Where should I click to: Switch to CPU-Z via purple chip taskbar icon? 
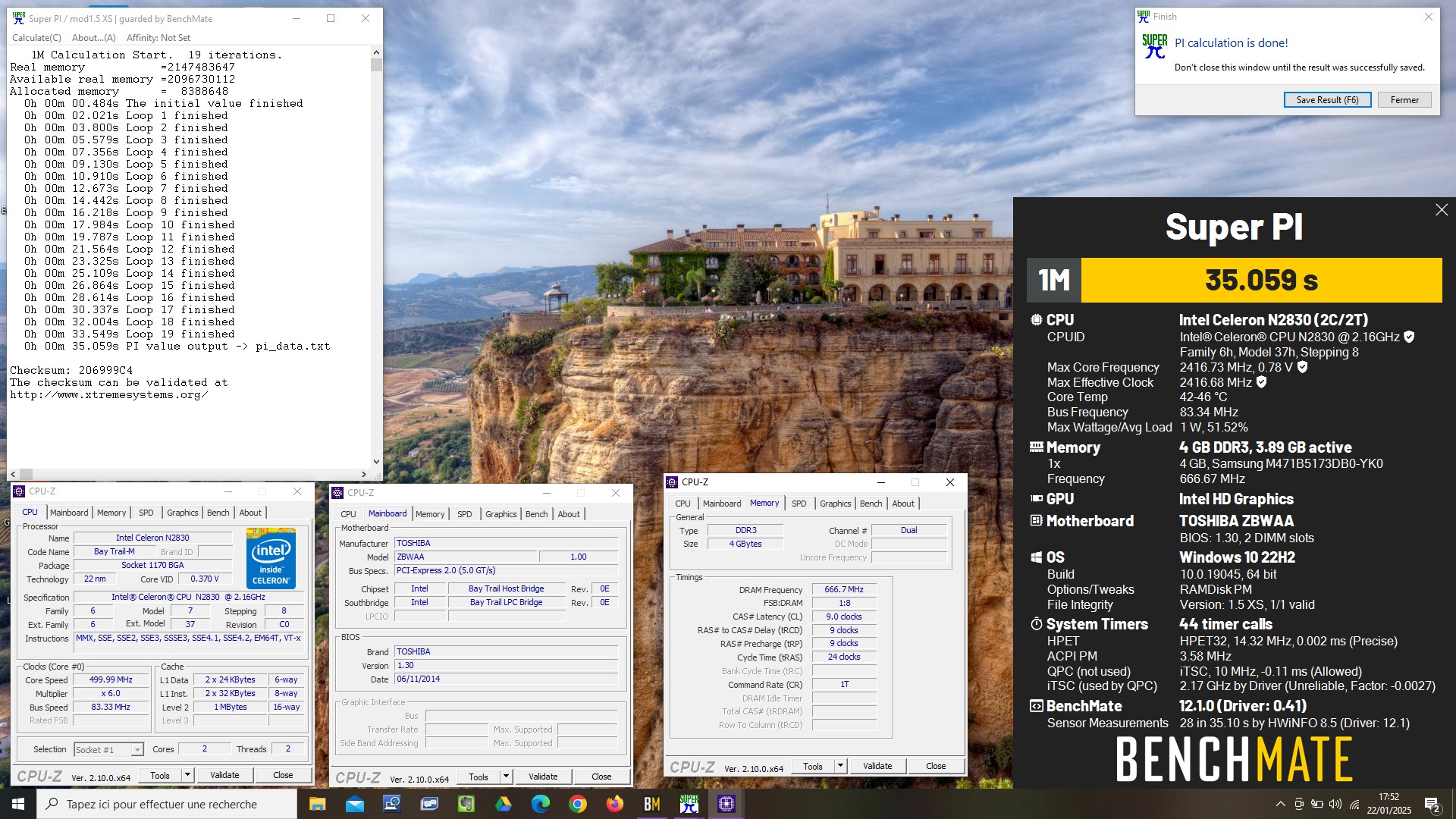click(726, 804)
